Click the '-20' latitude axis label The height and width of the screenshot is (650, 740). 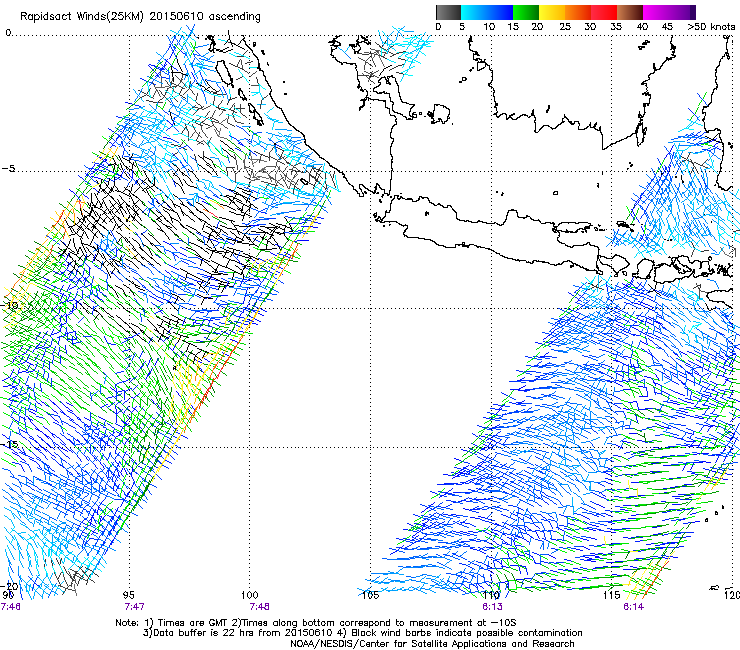(x=10, y=586)
